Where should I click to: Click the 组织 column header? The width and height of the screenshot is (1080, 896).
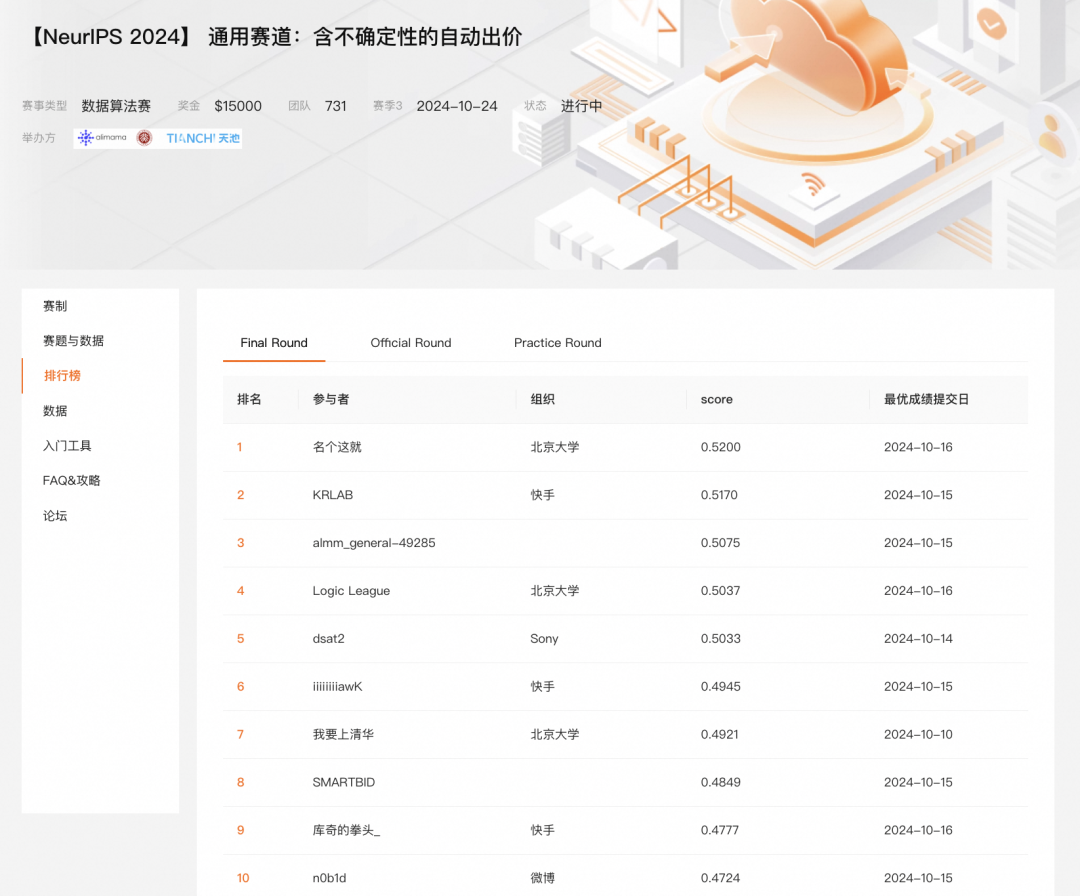click(x=543, y=399)
